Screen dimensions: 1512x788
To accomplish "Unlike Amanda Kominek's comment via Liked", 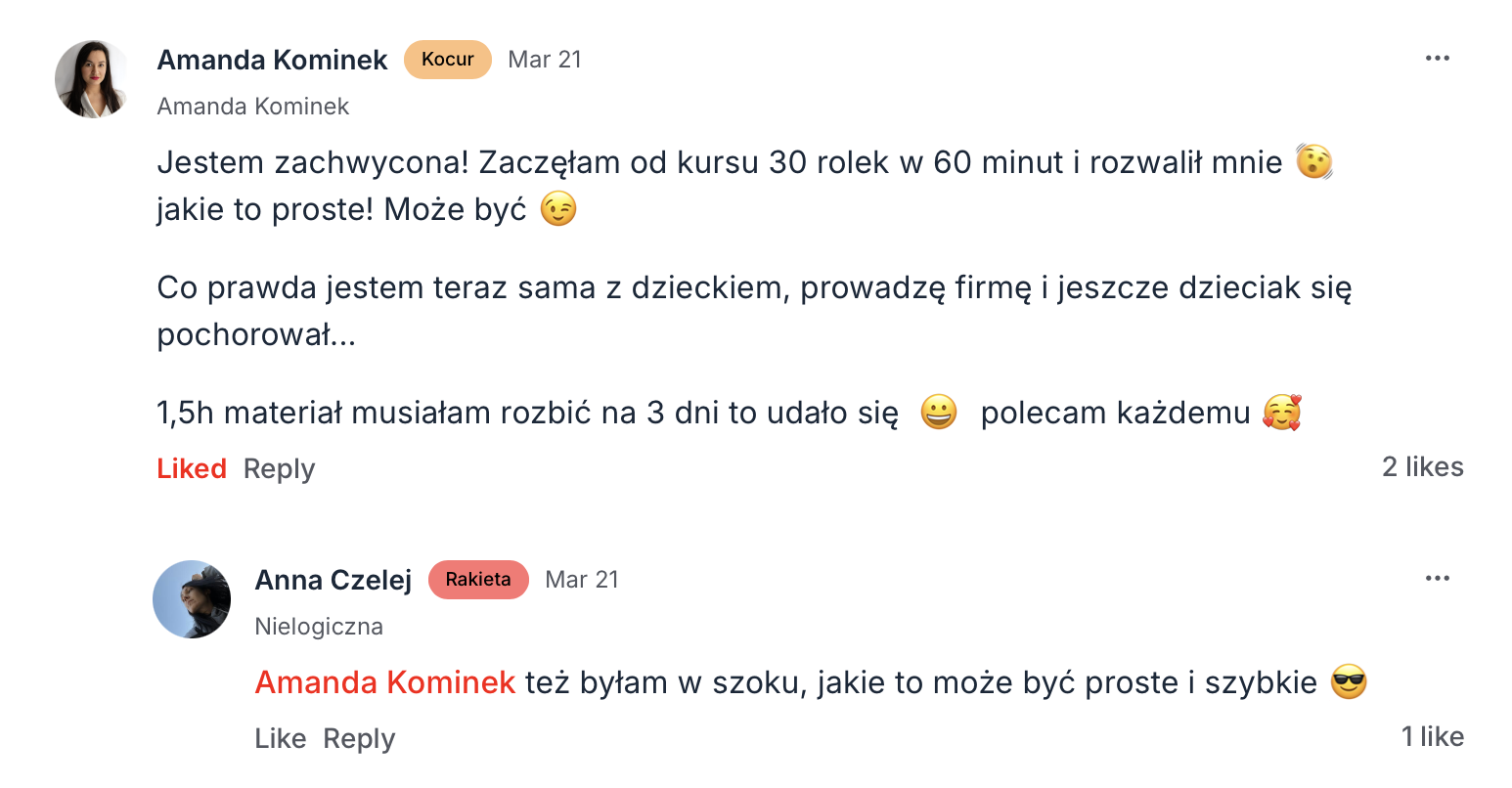I will click(192, 469).
